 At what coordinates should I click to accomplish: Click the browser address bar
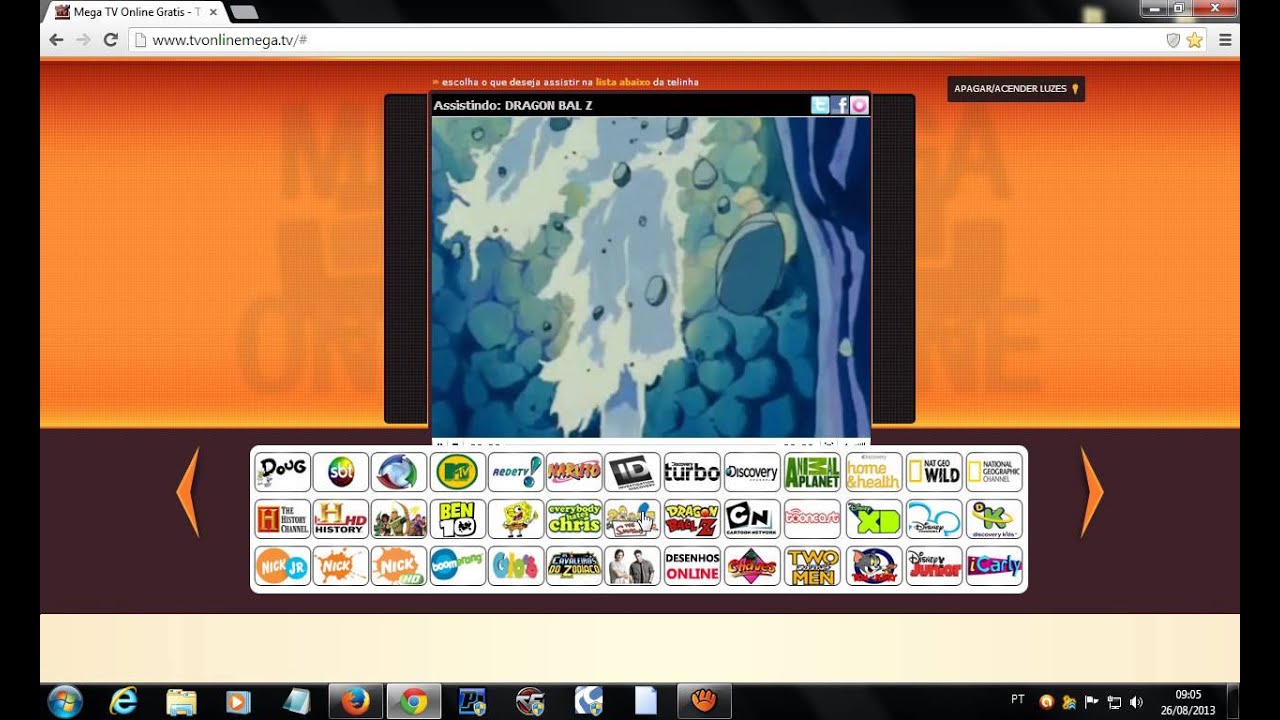[650, 40]
